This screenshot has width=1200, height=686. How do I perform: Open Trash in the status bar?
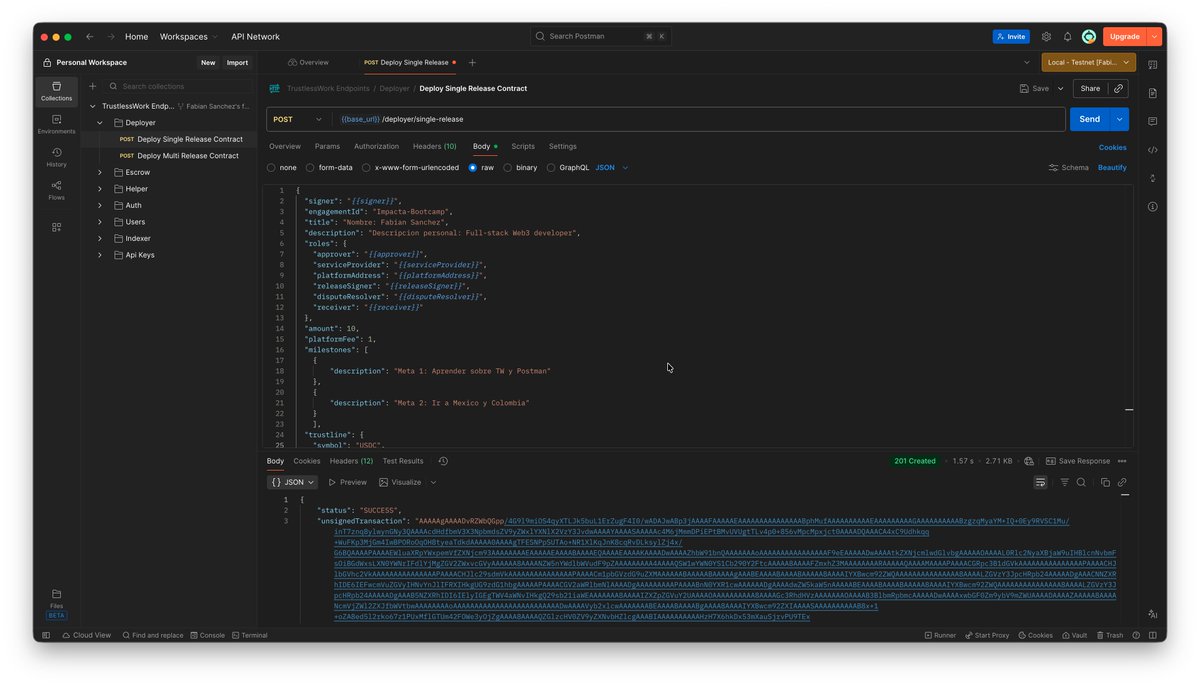(1109, 635)
